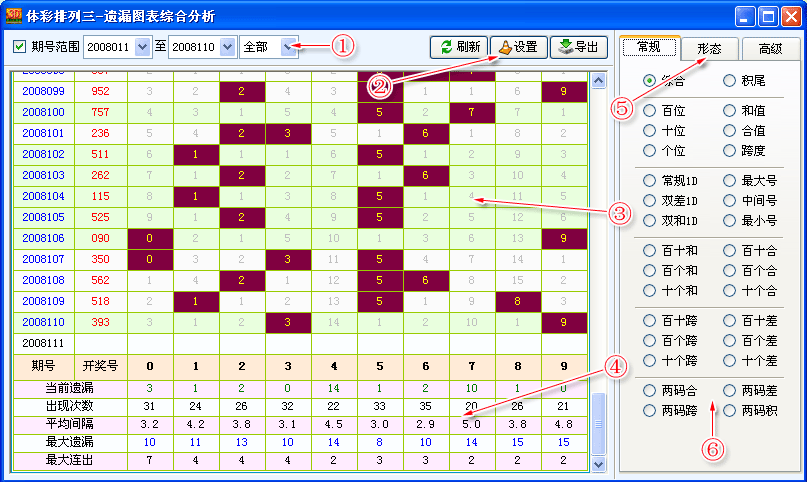This screenshot has width=807, height=482.
Task: Select the 跨度 radio button
Action: [x=730, y=151]
